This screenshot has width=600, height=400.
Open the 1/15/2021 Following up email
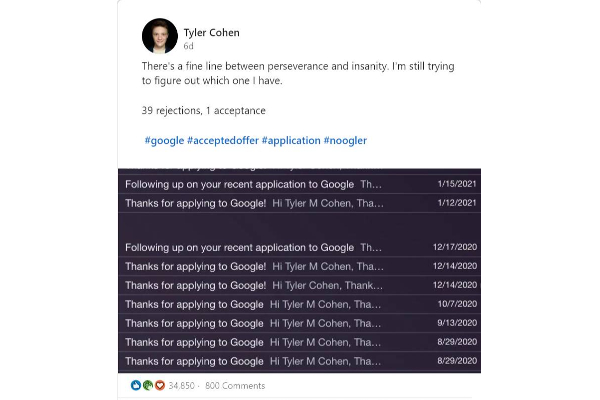tap(298, 185)
